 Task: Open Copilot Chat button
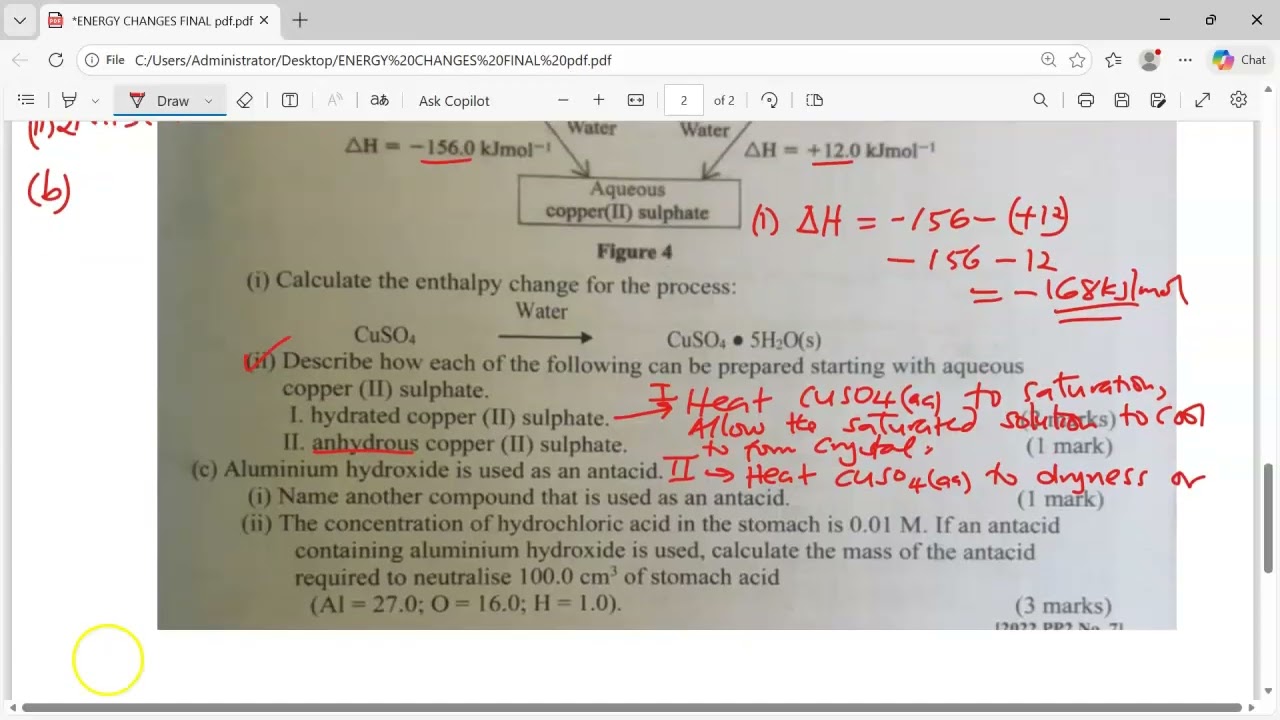(x=1240, y=60)
